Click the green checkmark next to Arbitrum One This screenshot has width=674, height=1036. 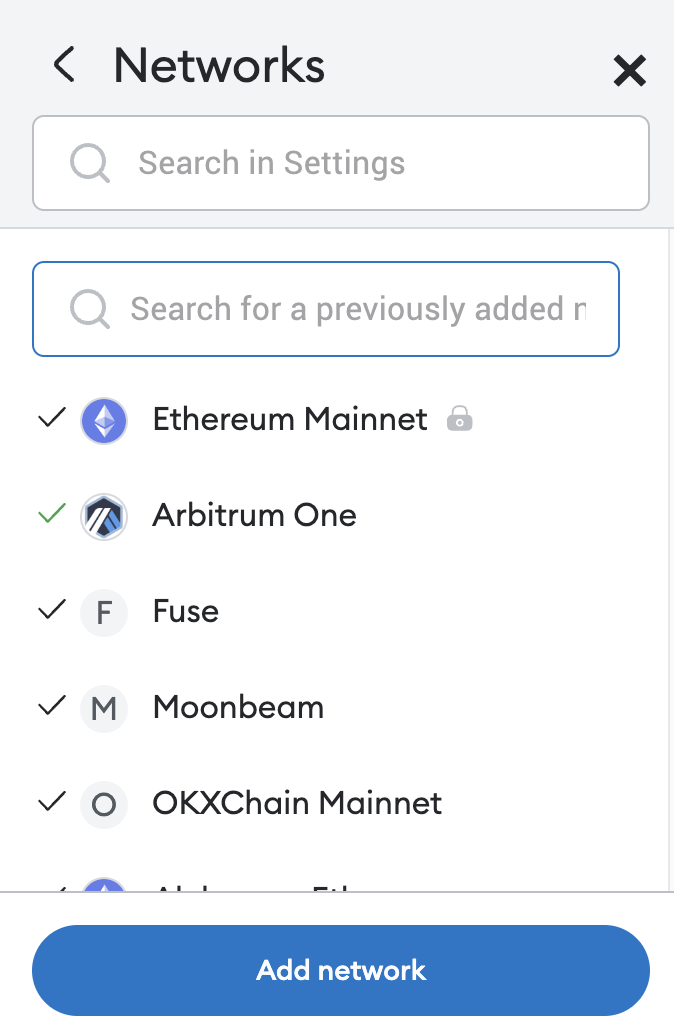pos(51,514)
